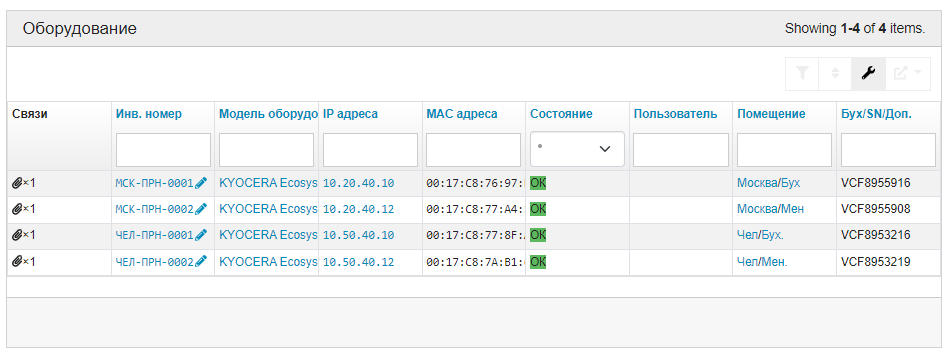Click edit pencil next to ЧЕЛ-ПРН-0002
Image resolution: width=946 pixels, height=363 pixels.
point(201,261)
